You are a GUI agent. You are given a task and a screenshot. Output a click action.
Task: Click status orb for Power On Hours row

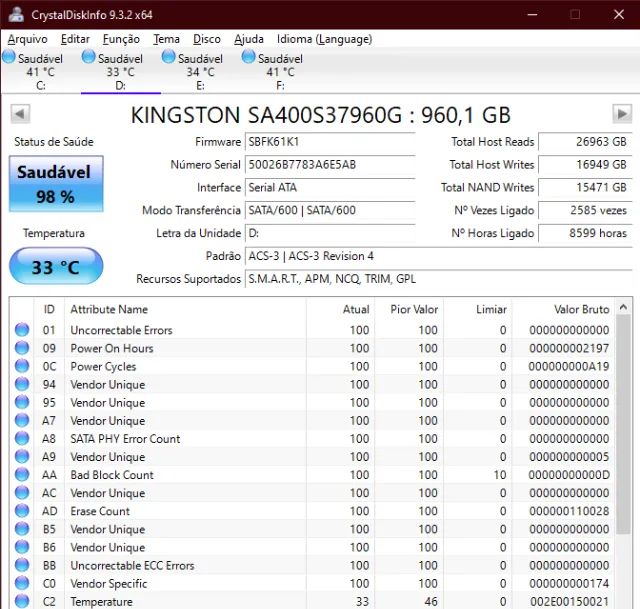coord(22,348)
